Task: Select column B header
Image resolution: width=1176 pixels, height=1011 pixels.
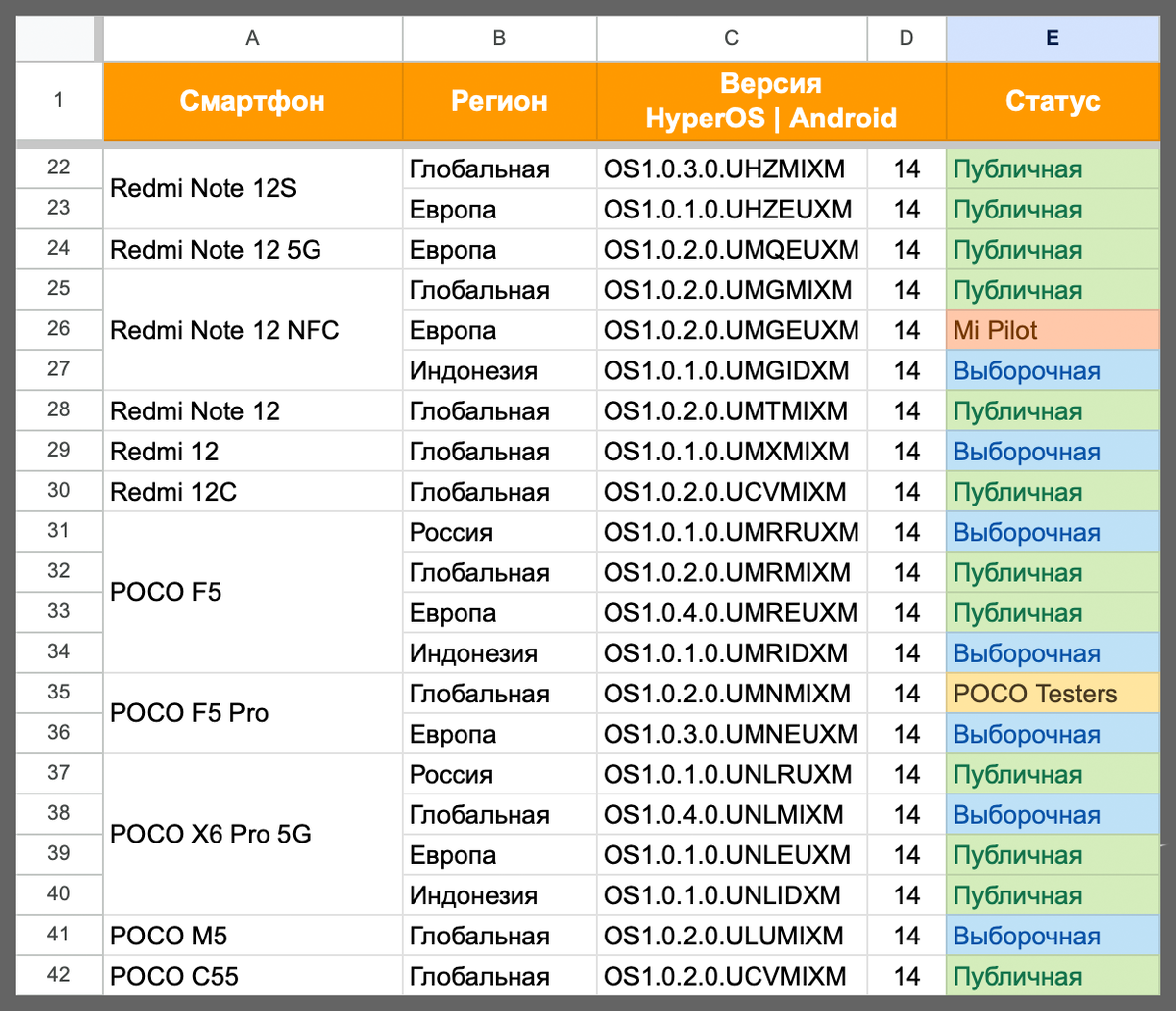Action: coord(499,38)
